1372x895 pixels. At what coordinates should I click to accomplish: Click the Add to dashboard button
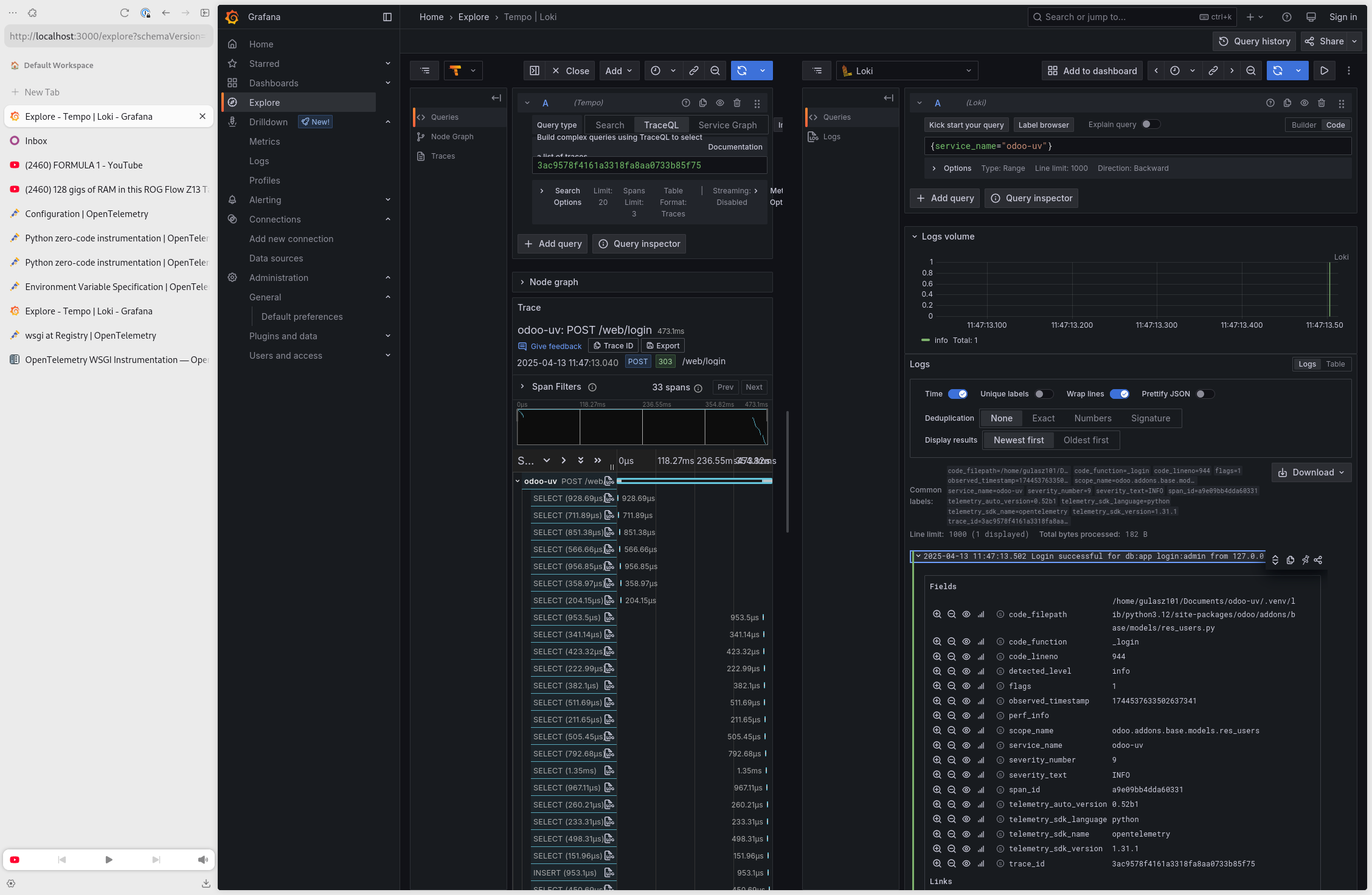coord(1092,71)
